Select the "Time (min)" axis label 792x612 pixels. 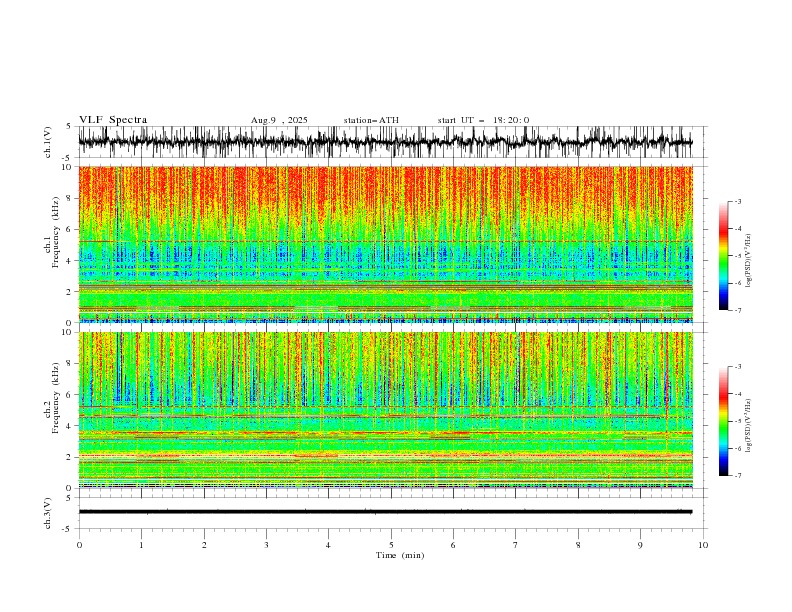400,555
